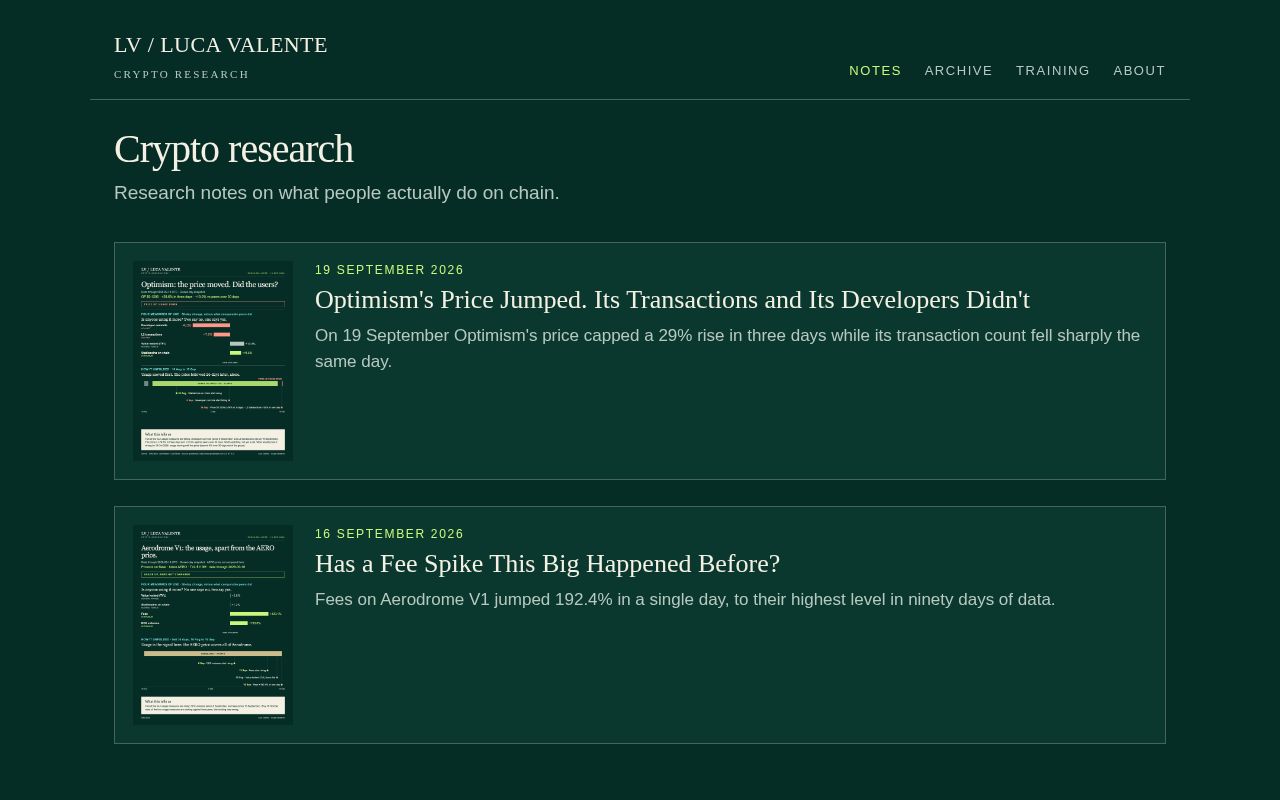Go to the Archive page
Image resolution: width=1280 pixels, height=800 pixels.
tap(958, 71)
